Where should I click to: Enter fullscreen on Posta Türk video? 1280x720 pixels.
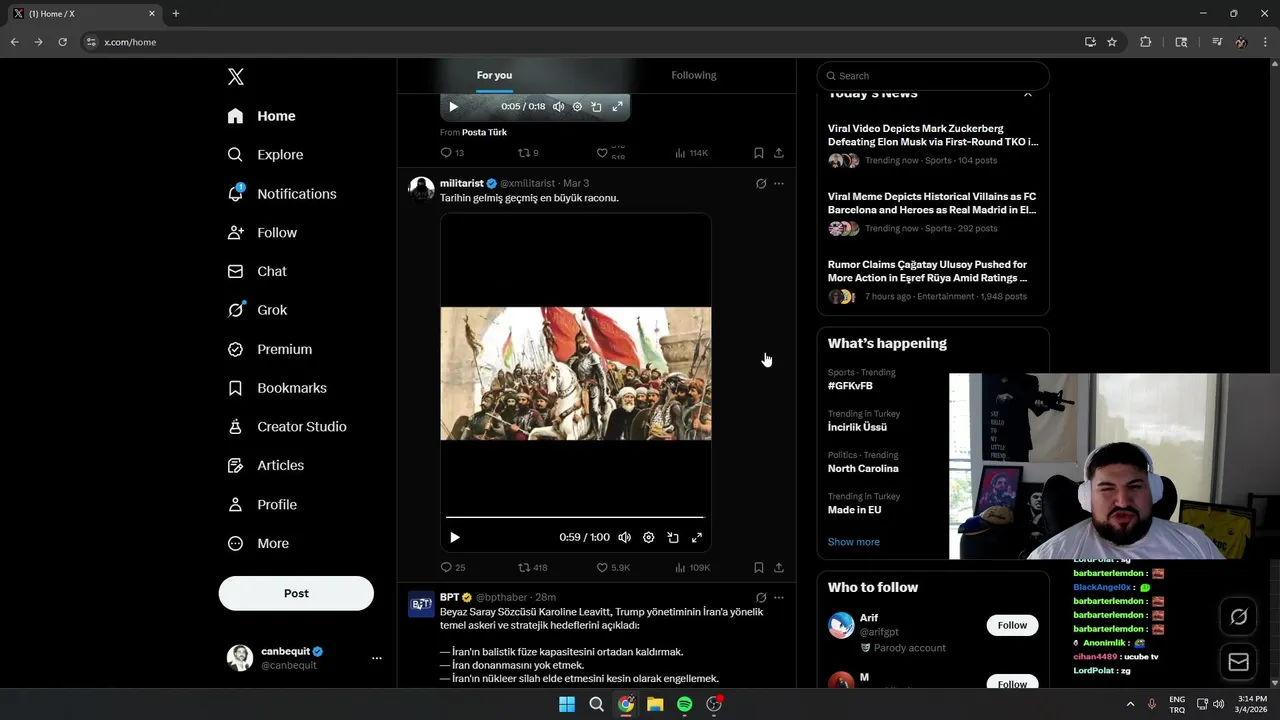click(x=617, y=107)
